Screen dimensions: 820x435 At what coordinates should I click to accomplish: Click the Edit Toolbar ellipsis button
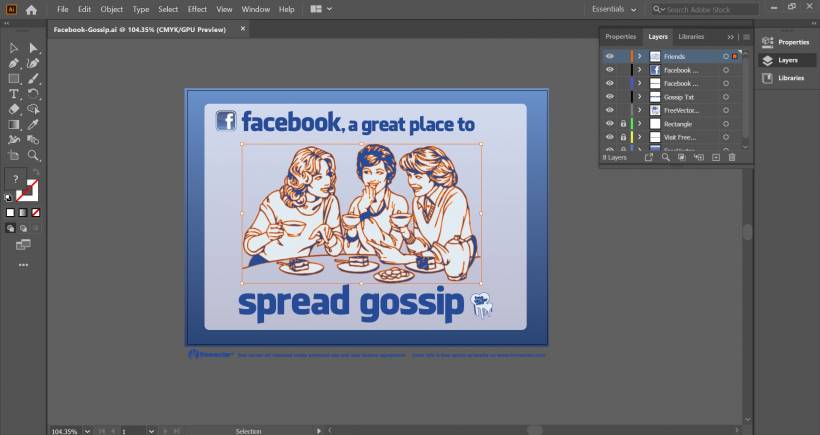23,265
